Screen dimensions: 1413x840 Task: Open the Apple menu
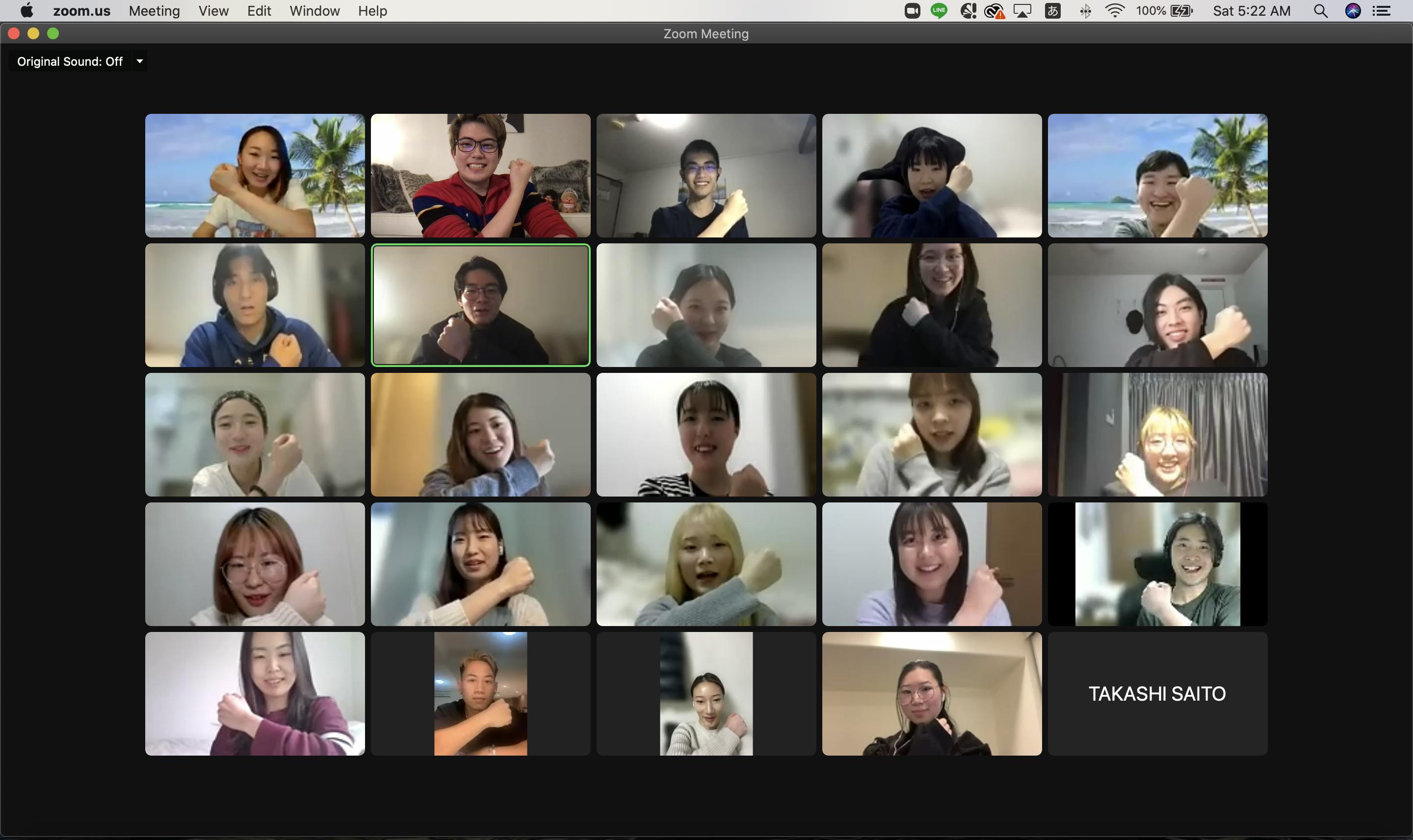[x=26, y=11]
